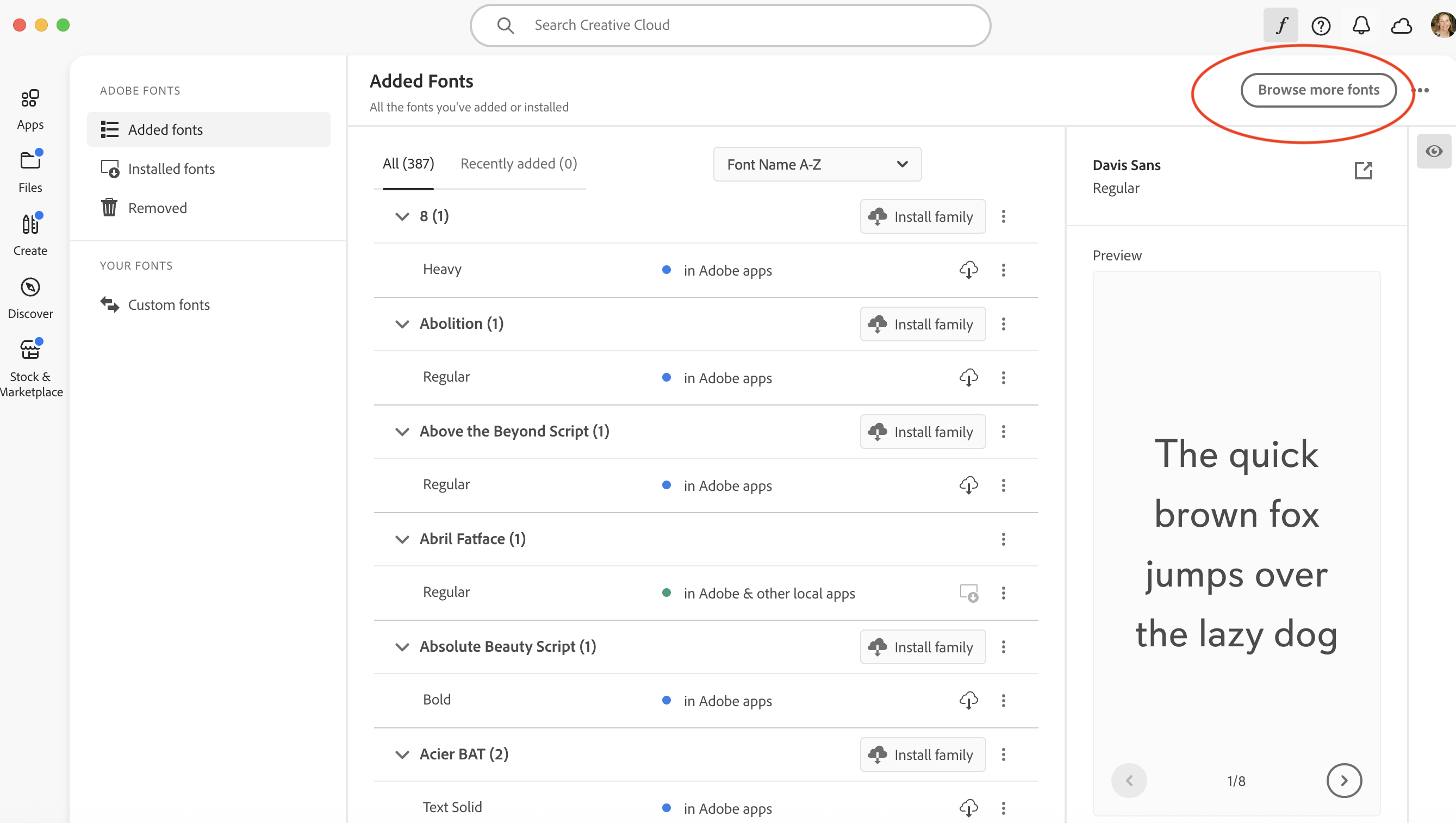Open the user profile avatar
The height and width of the screenshot is (823, 1456).
(1443, 26)
